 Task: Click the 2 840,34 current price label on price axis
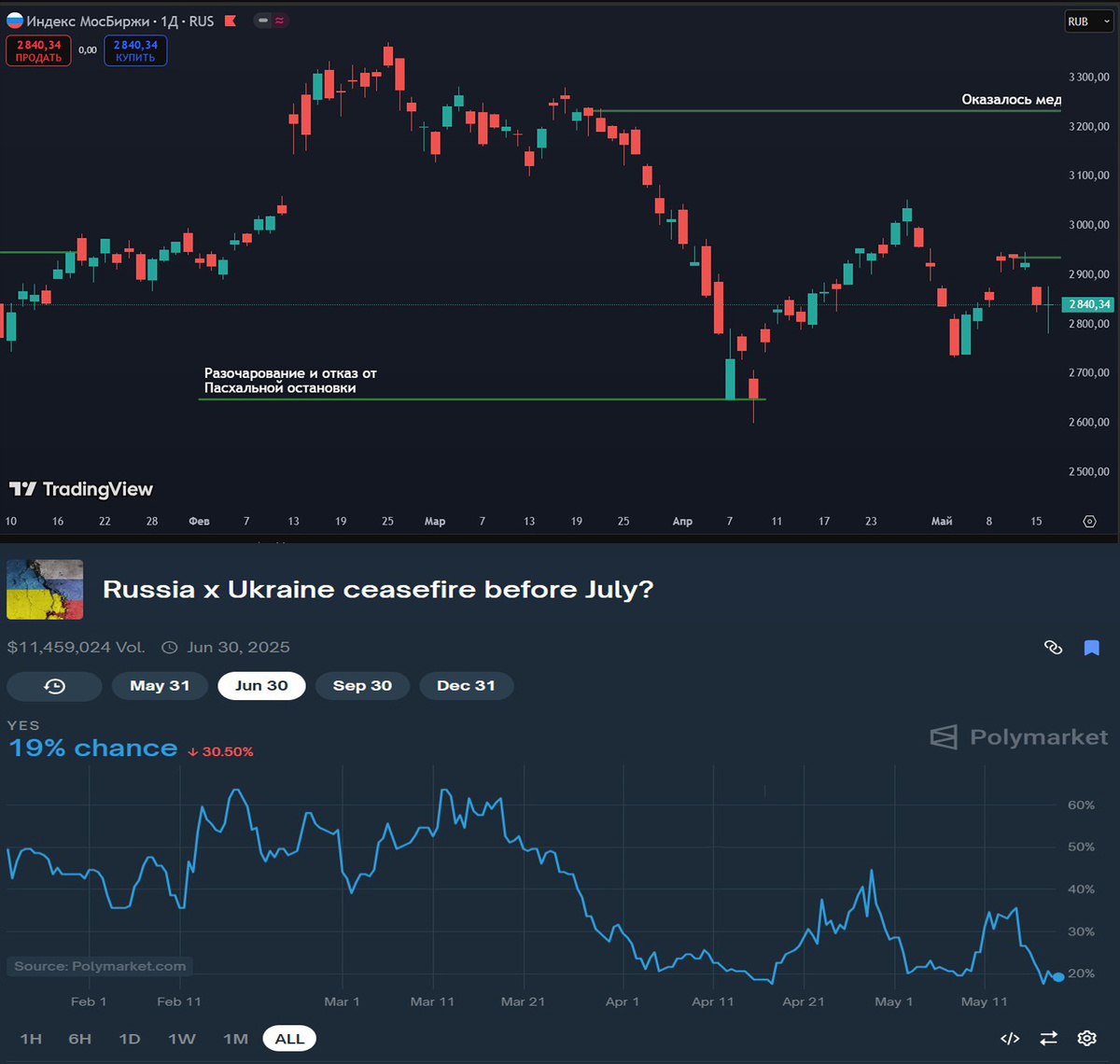(x=1089, y=304)
